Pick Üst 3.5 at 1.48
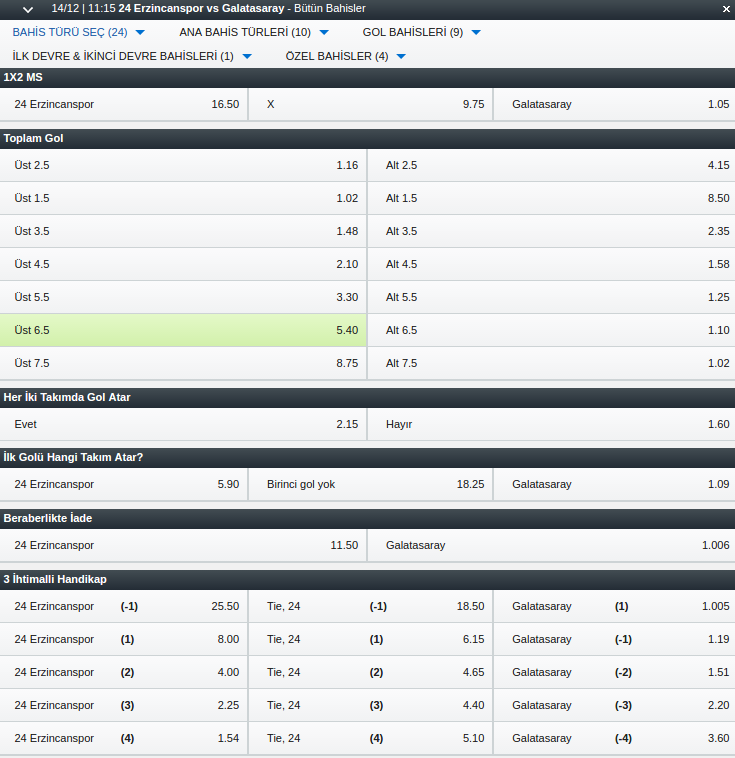 click(183, 231)
